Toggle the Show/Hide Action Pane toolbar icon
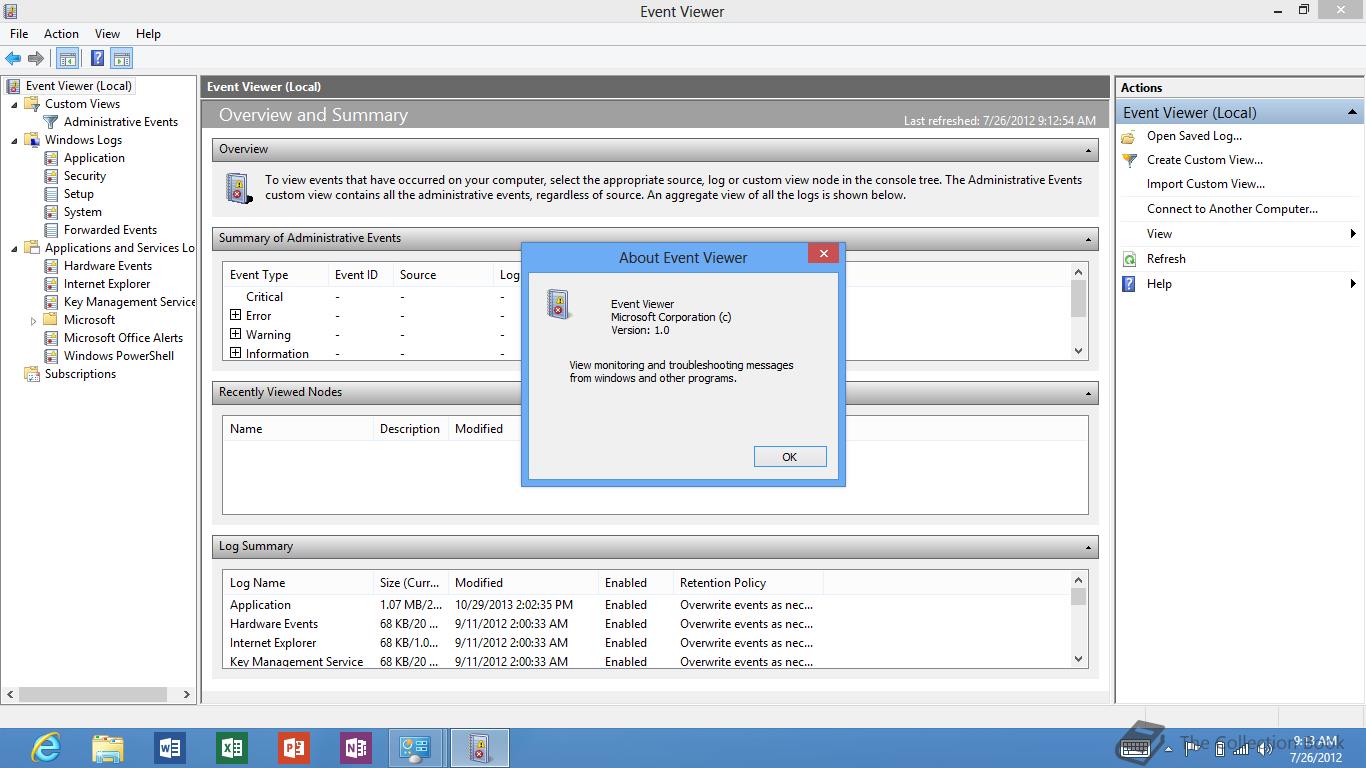The width and height of the screenshot is (1366, 768). click(x=121, y=59)
